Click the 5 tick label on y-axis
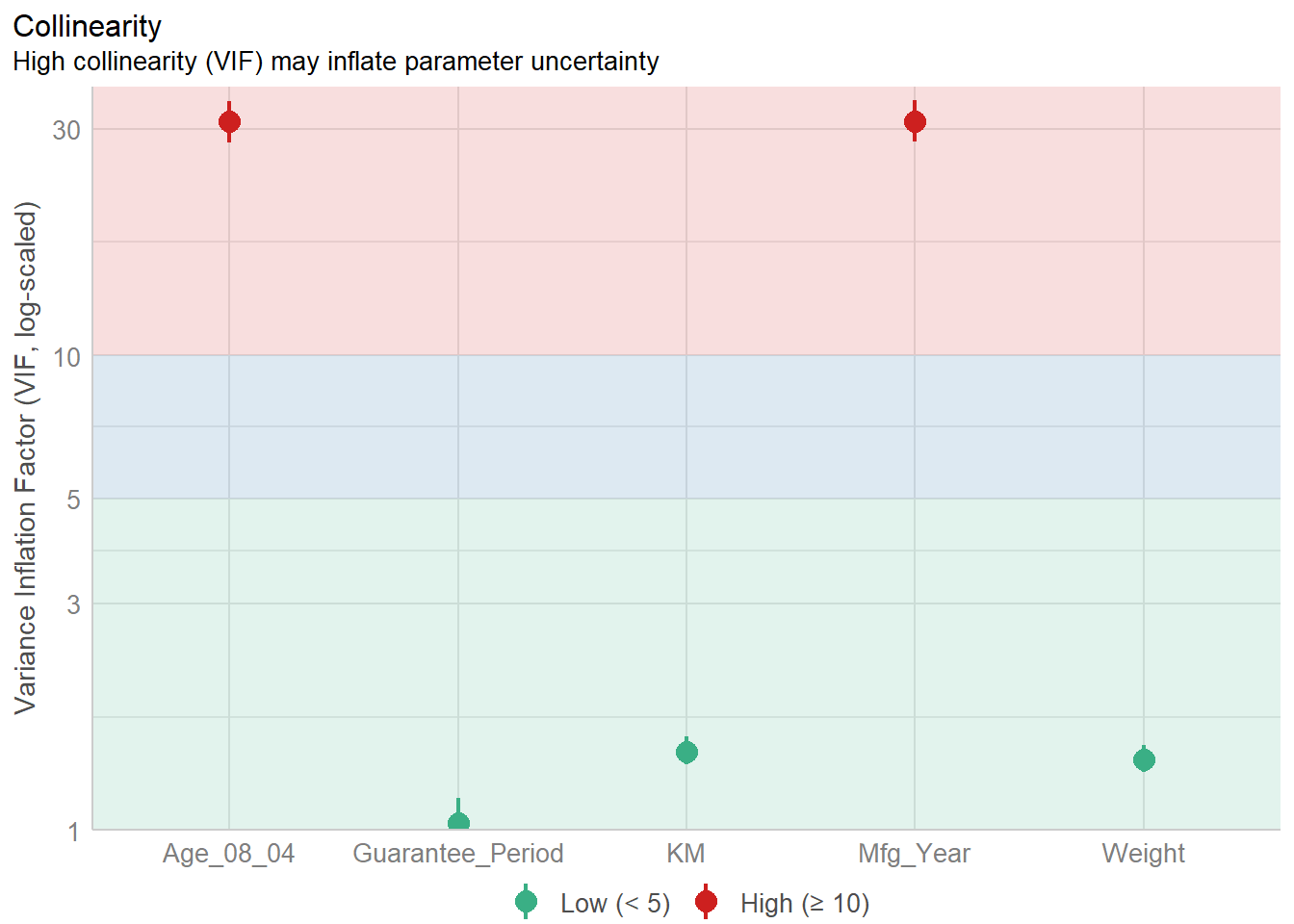Image resolution: width=1294 pixels, height=924 pixels. [73, 500]
